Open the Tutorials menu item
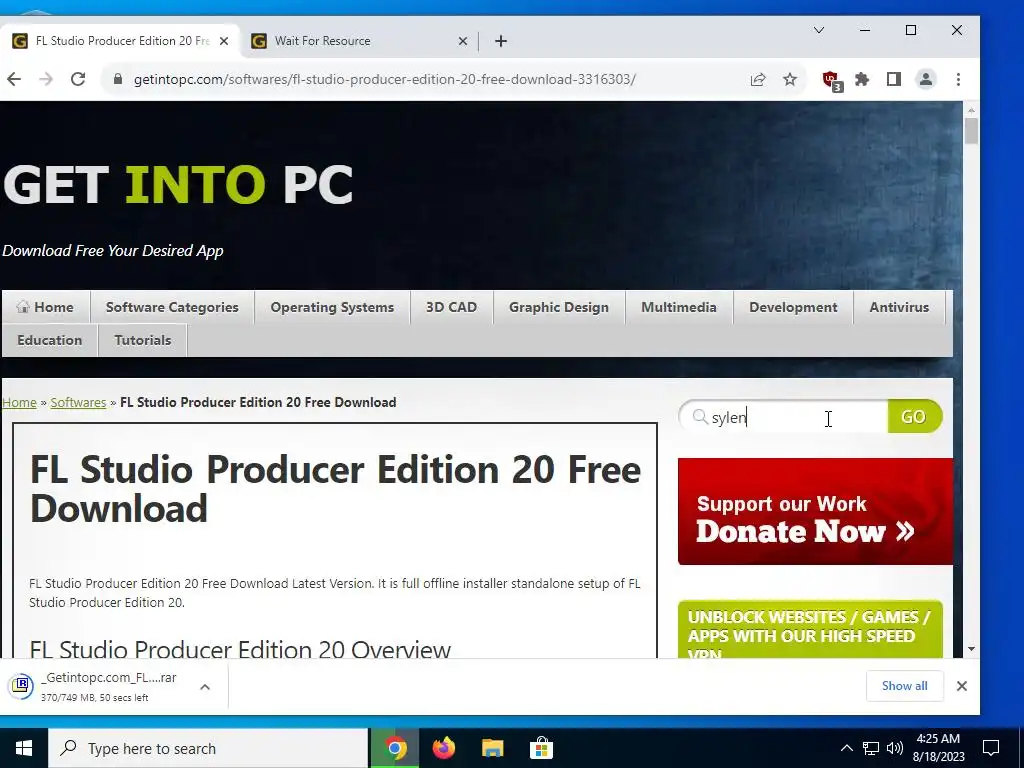 pyautogui.click(x=142, y=340)
